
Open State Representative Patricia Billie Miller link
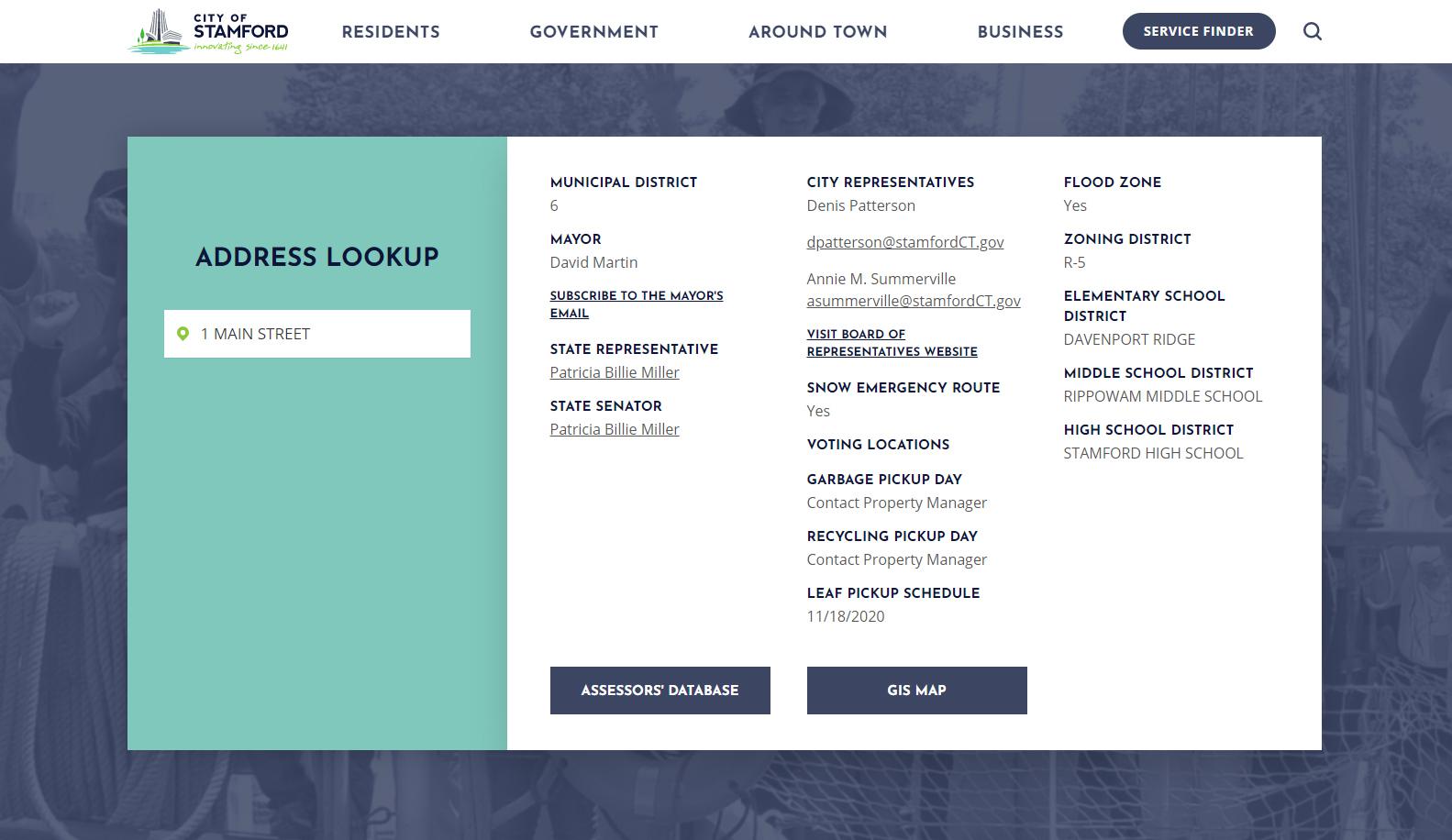click(615, 372)
